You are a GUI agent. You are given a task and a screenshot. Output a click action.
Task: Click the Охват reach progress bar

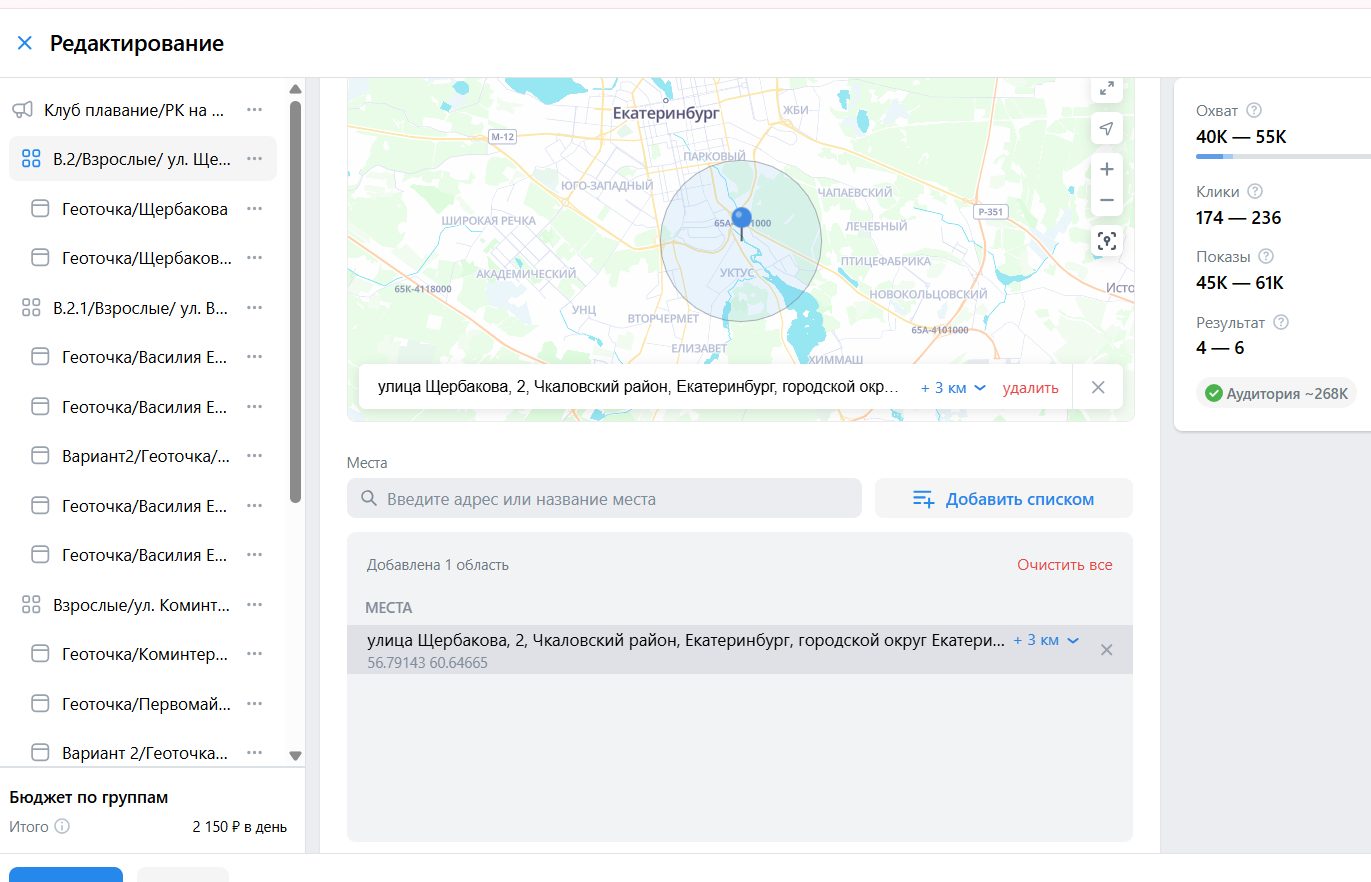1283,156
